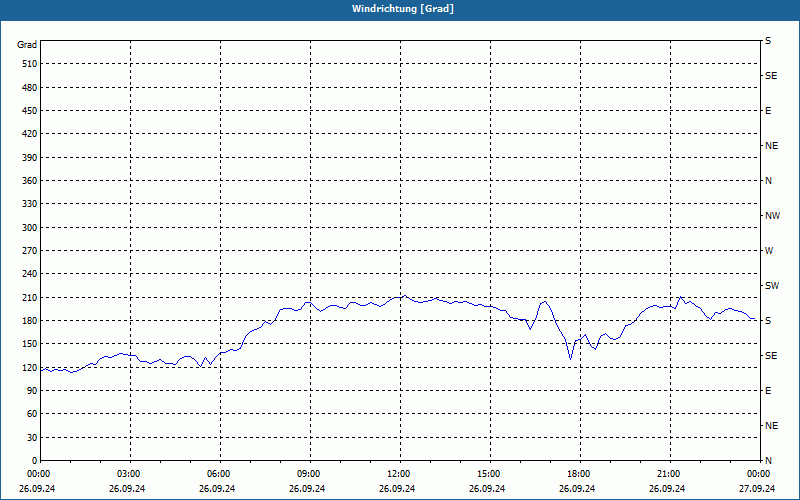The image size is (800, 500).
Task: Click the blue line's sharp dip near 18:00
Action: click(x=570, y=359)
